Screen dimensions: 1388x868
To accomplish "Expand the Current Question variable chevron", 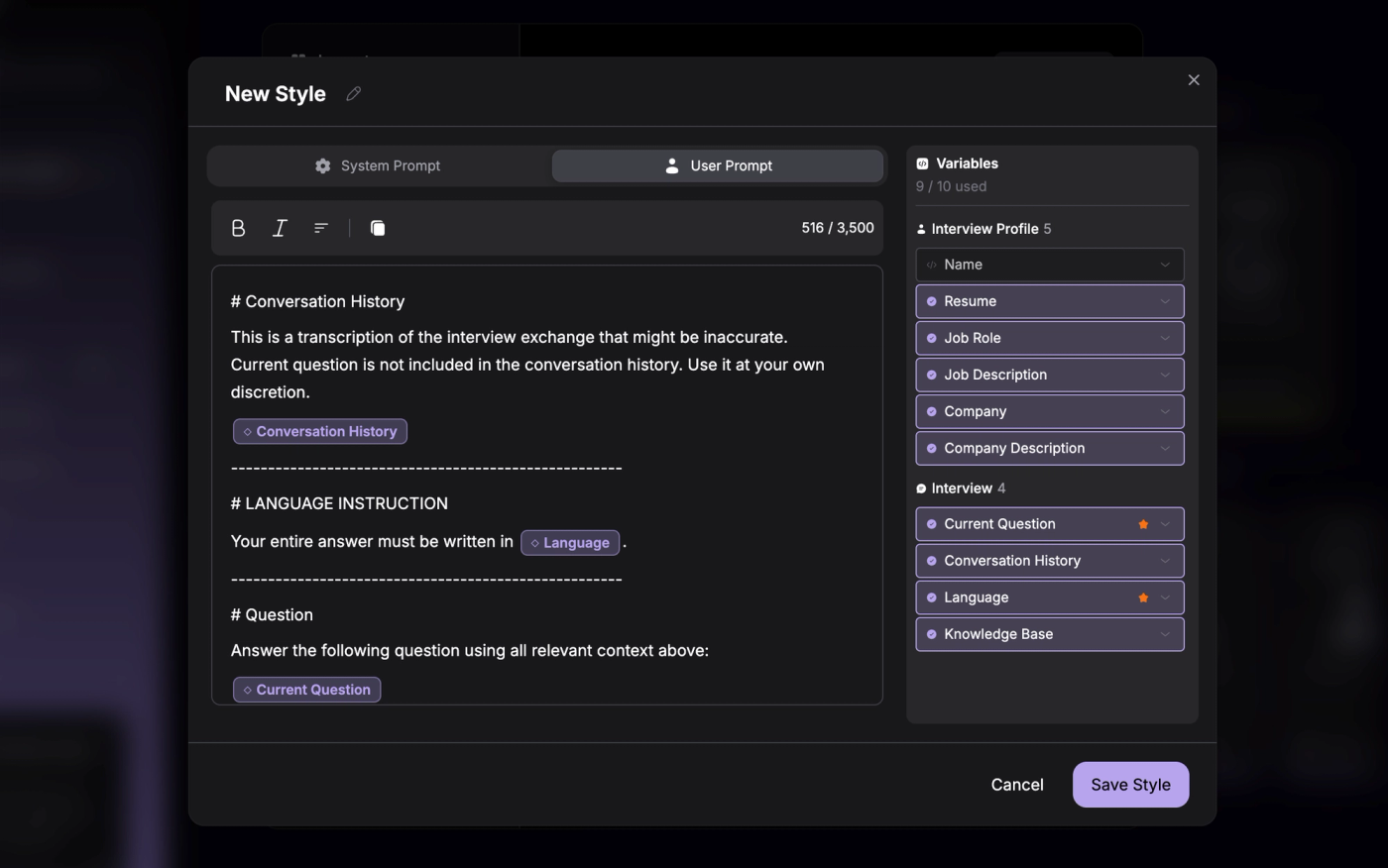I will click(x=1165, y=524).
